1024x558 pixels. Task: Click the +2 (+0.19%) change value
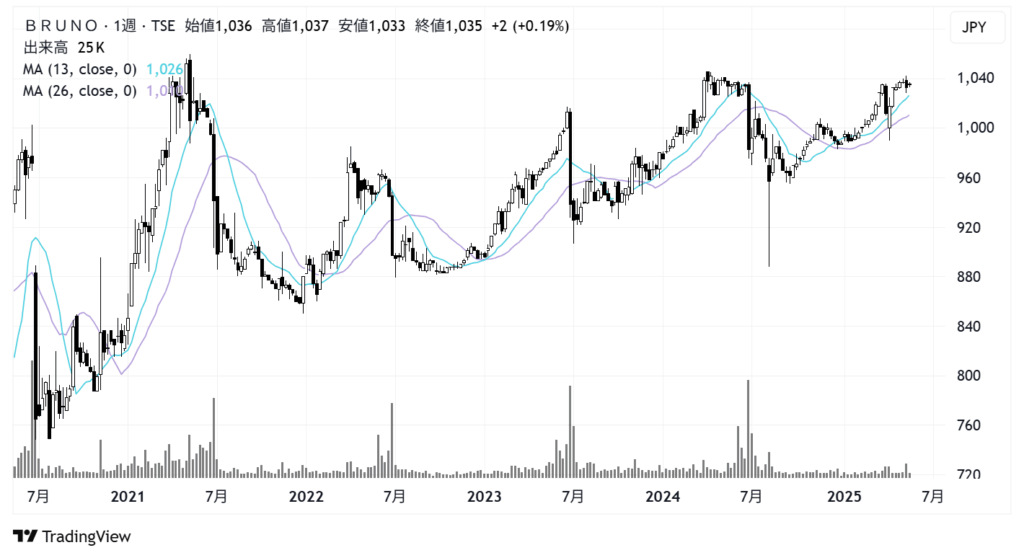[530, 25]
